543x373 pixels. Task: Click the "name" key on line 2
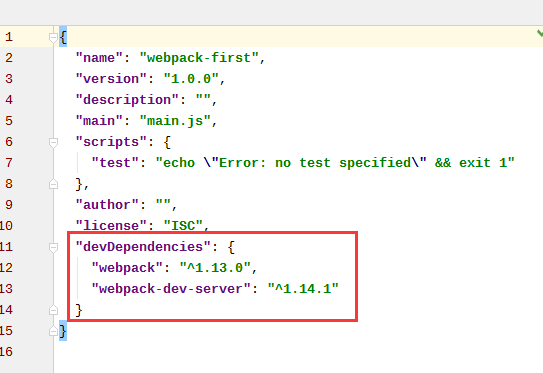click(x=99, y=58)
